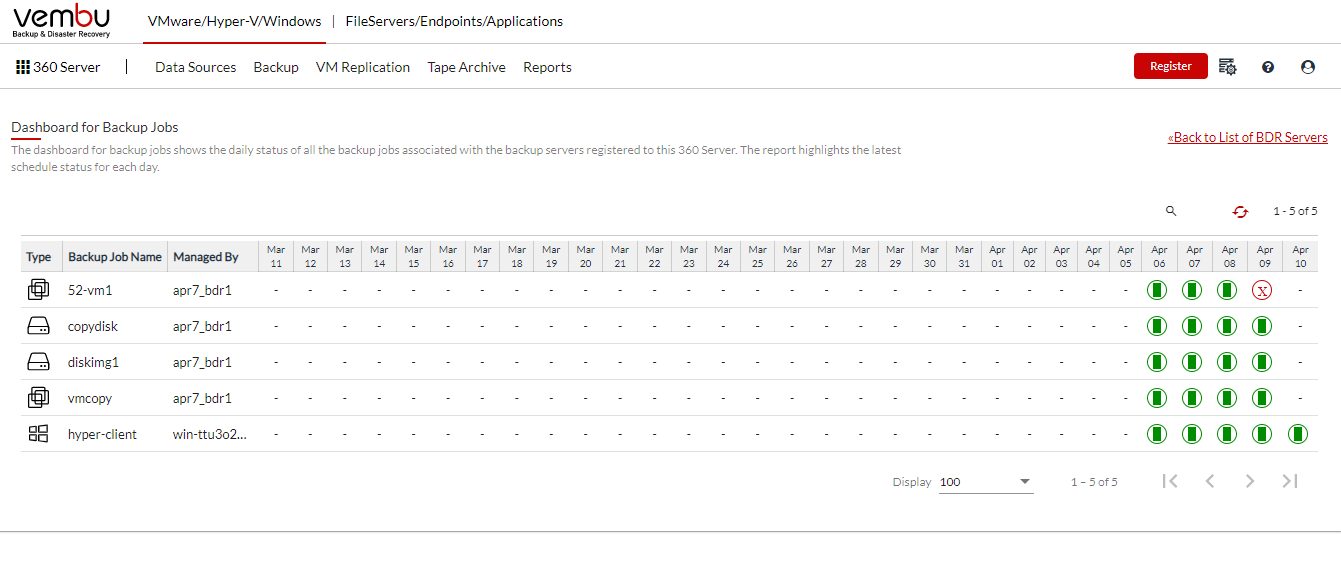This screenshot has height=576, width=1341.
Task: Click the Apr 01 date column header
Action: [997, 256]
